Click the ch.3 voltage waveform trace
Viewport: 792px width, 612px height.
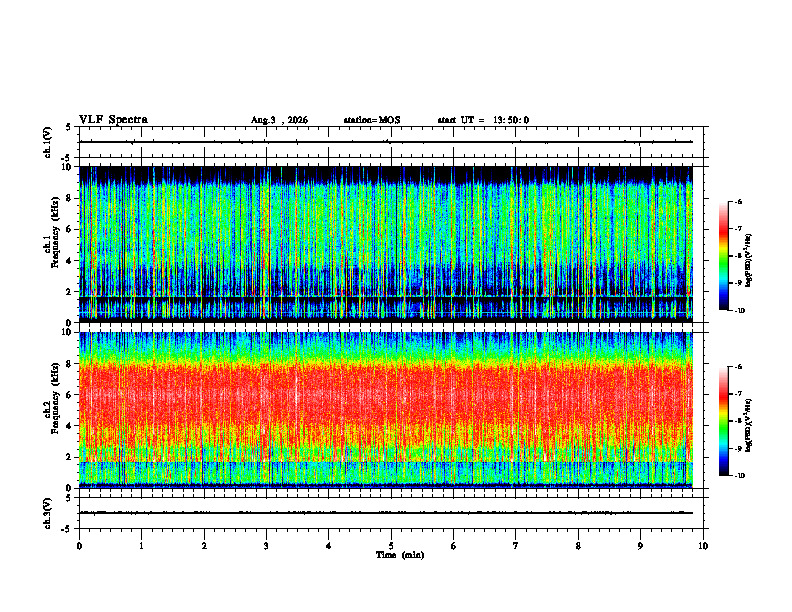click(x=386, y=513)
